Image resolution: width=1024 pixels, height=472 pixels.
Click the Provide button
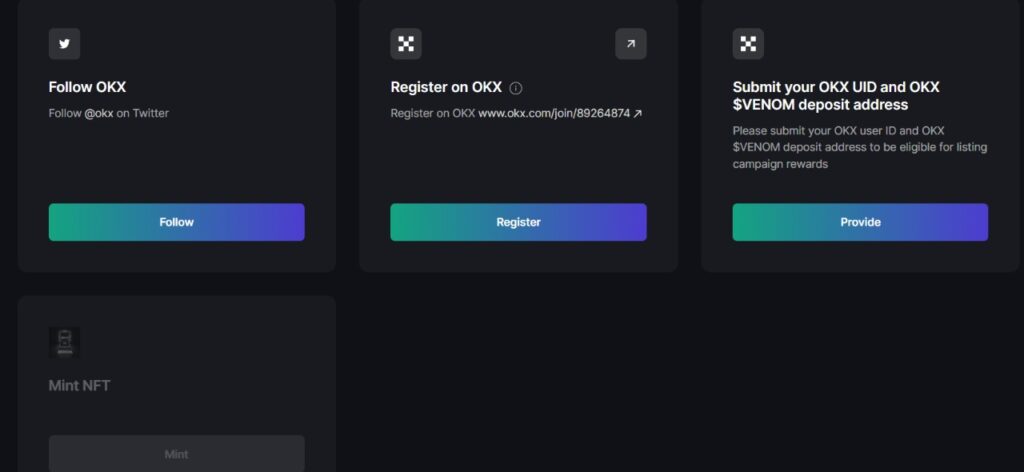coord(860,222)
